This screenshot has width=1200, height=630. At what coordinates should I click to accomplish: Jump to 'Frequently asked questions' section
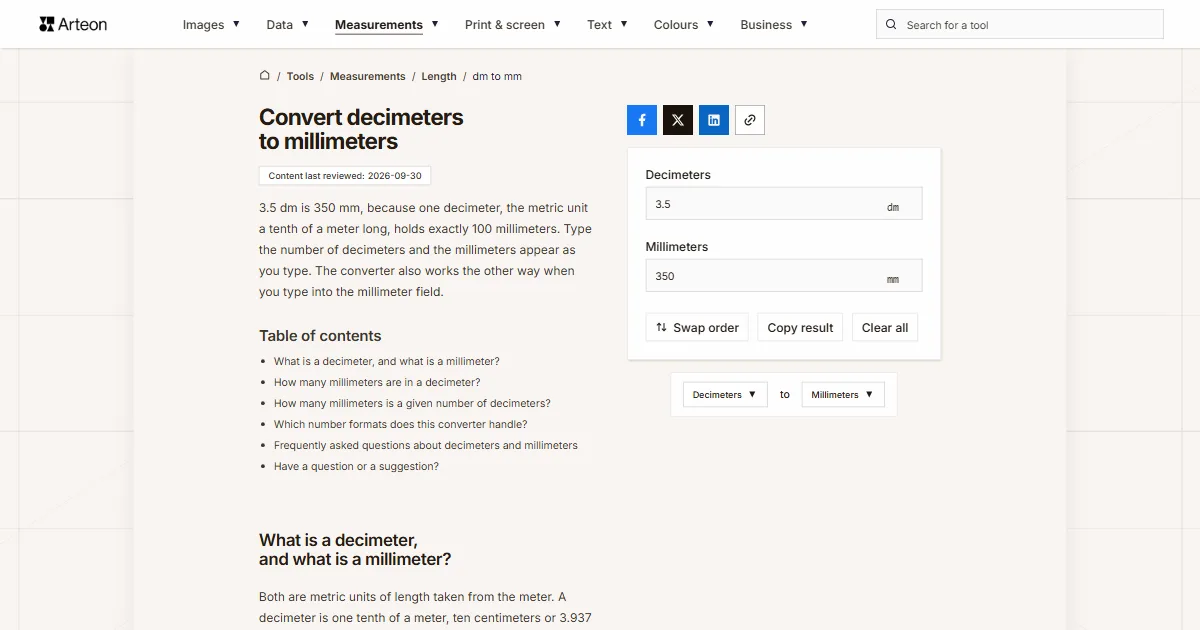(x=426, y=445)
